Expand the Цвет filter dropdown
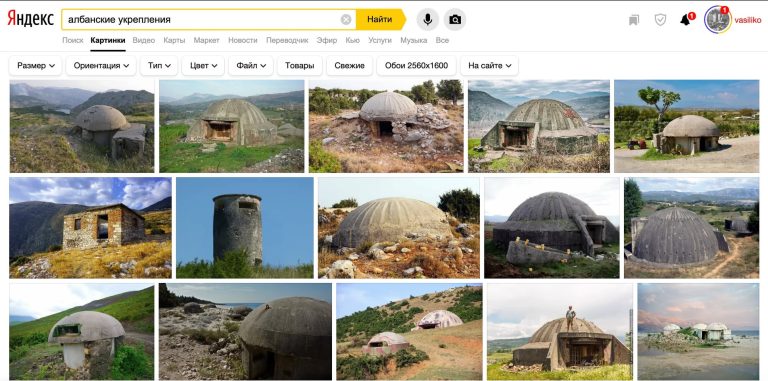 [x=203, y=66]
